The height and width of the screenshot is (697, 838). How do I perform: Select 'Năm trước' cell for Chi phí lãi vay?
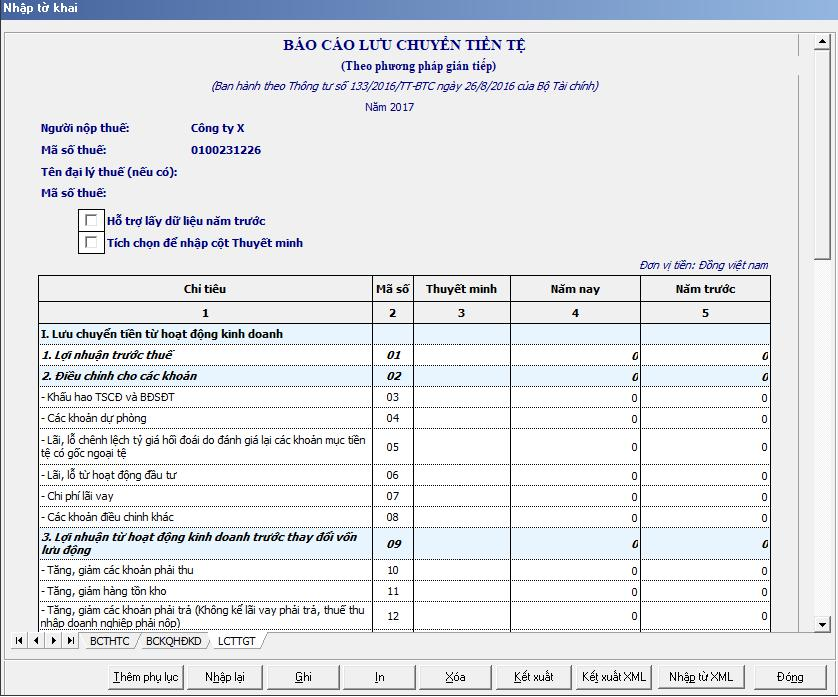coord(705,496)
